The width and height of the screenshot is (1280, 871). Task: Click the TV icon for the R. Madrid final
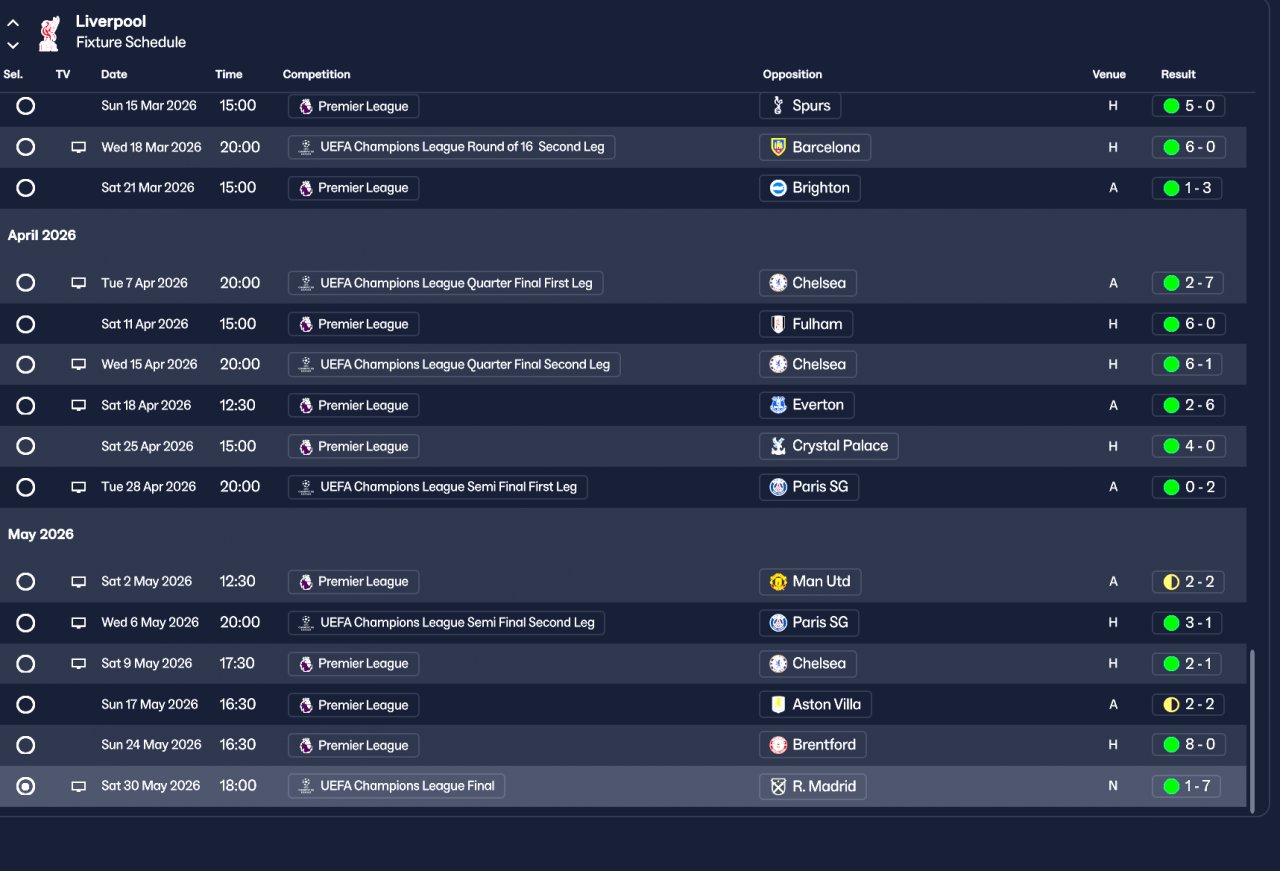tap(78, 787)
